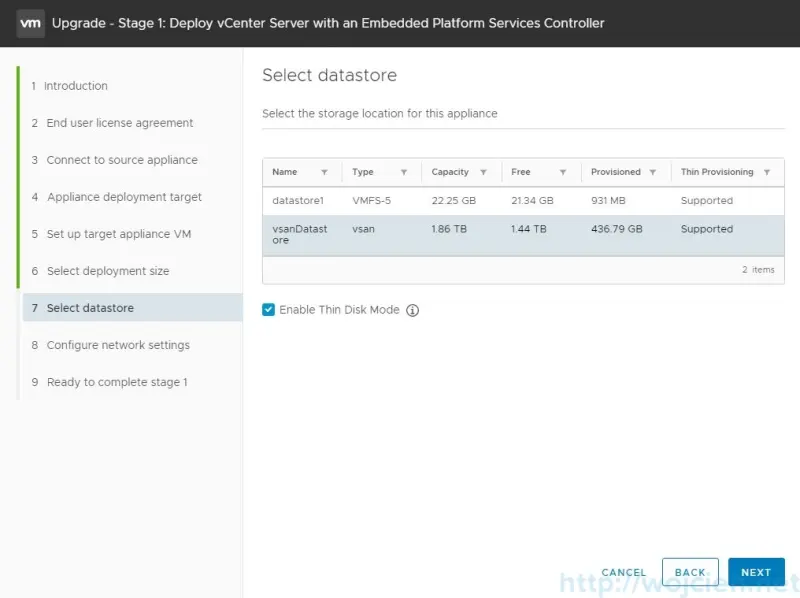The height and width of the screenshot is (598, 800).
Task: Open the Configure network settings step
Action: pyautogui.click(x=114, y=345)
